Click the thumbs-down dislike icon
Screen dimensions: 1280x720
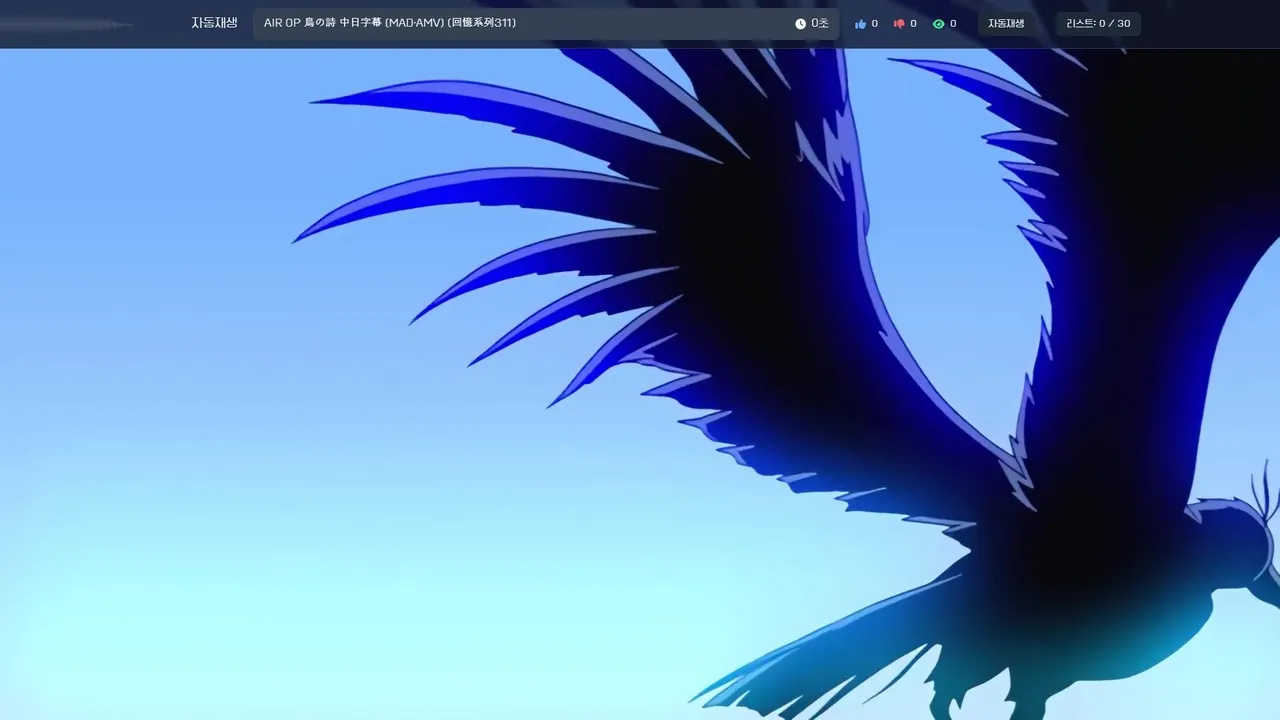899,24
